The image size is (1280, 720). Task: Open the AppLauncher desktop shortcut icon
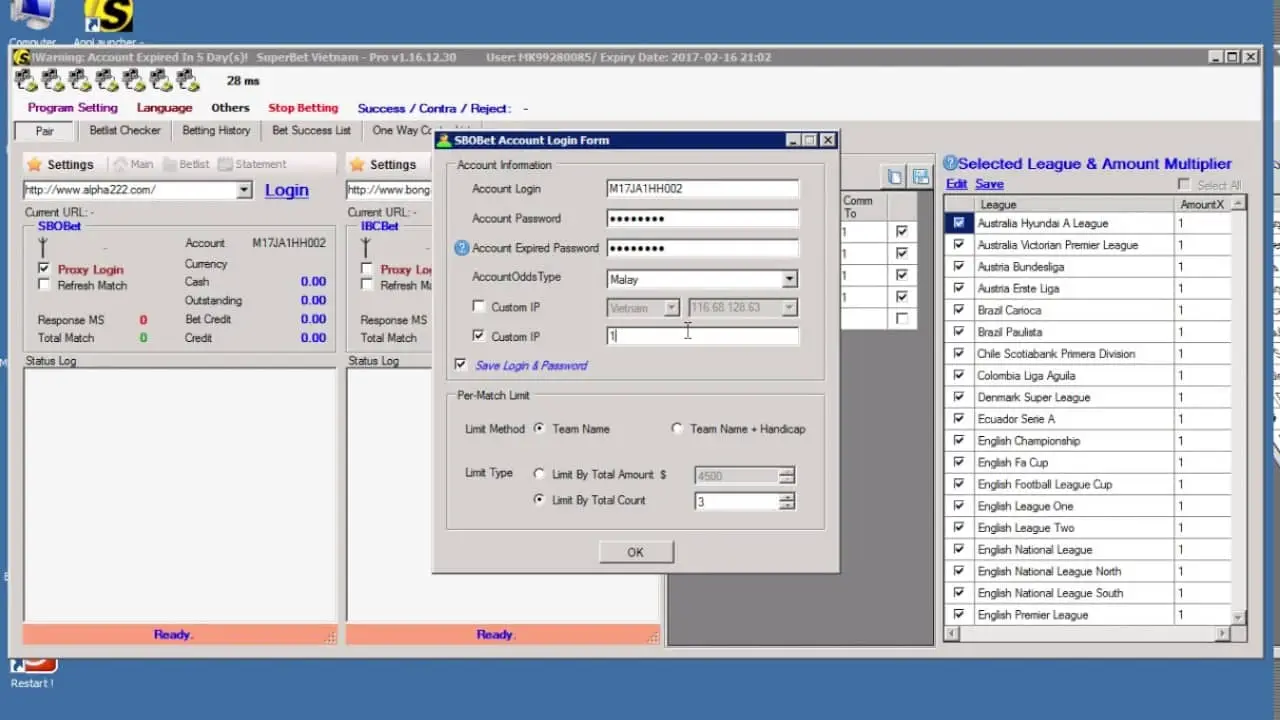108,17
